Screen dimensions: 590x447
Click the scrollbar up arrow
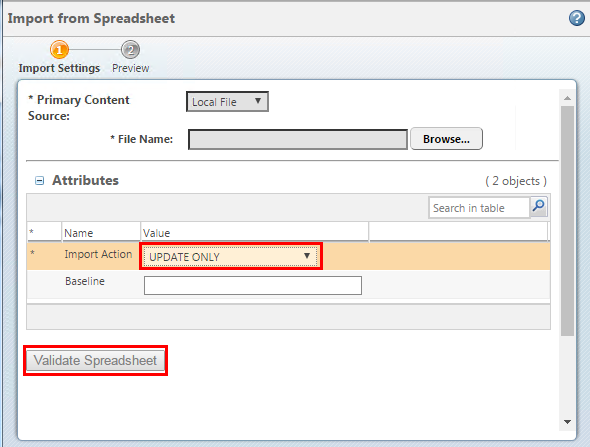click(x=567, y=98)
